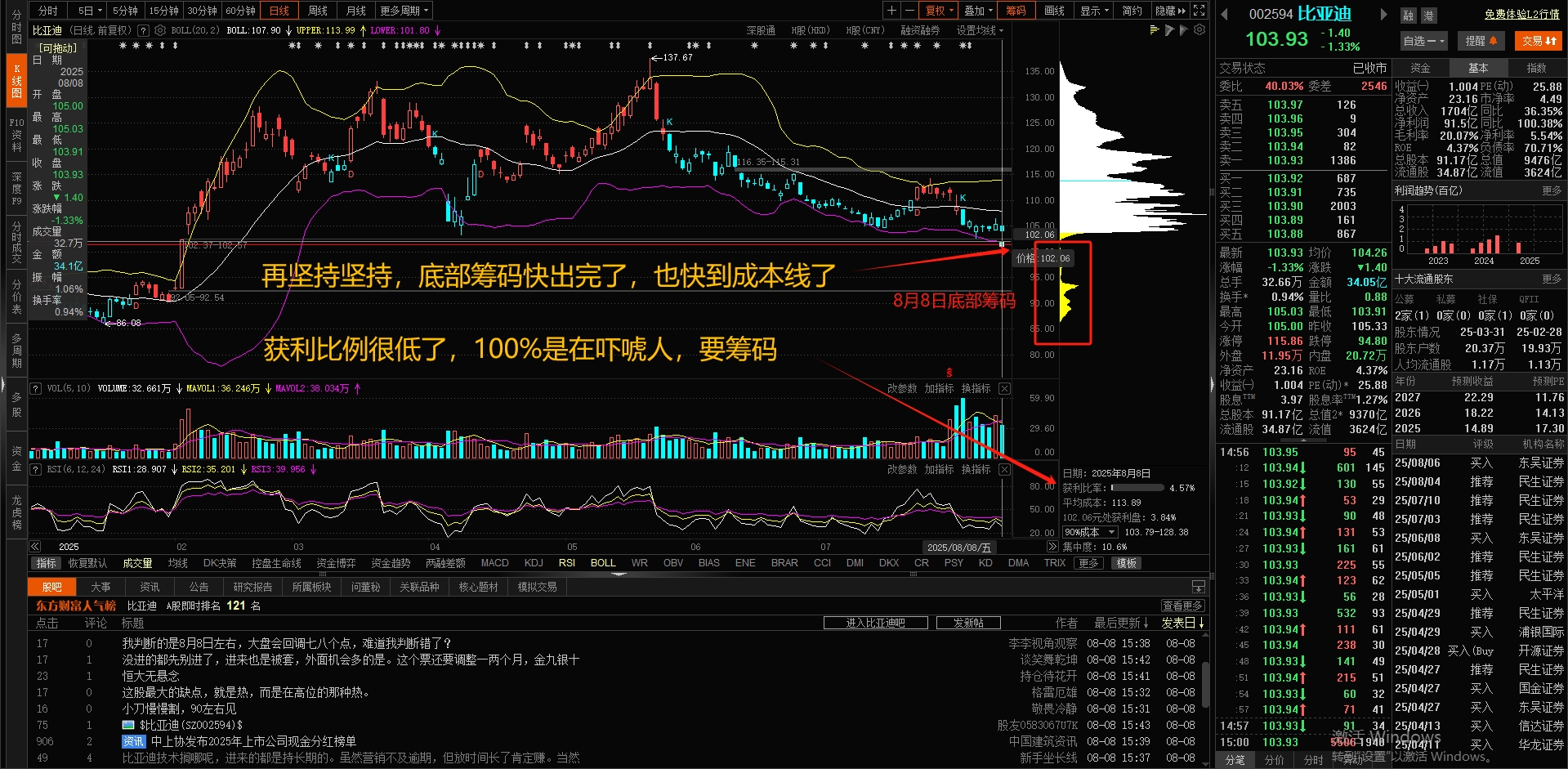
Task: Open the 多周期 sidebar panel
Action: click(16, 350)
